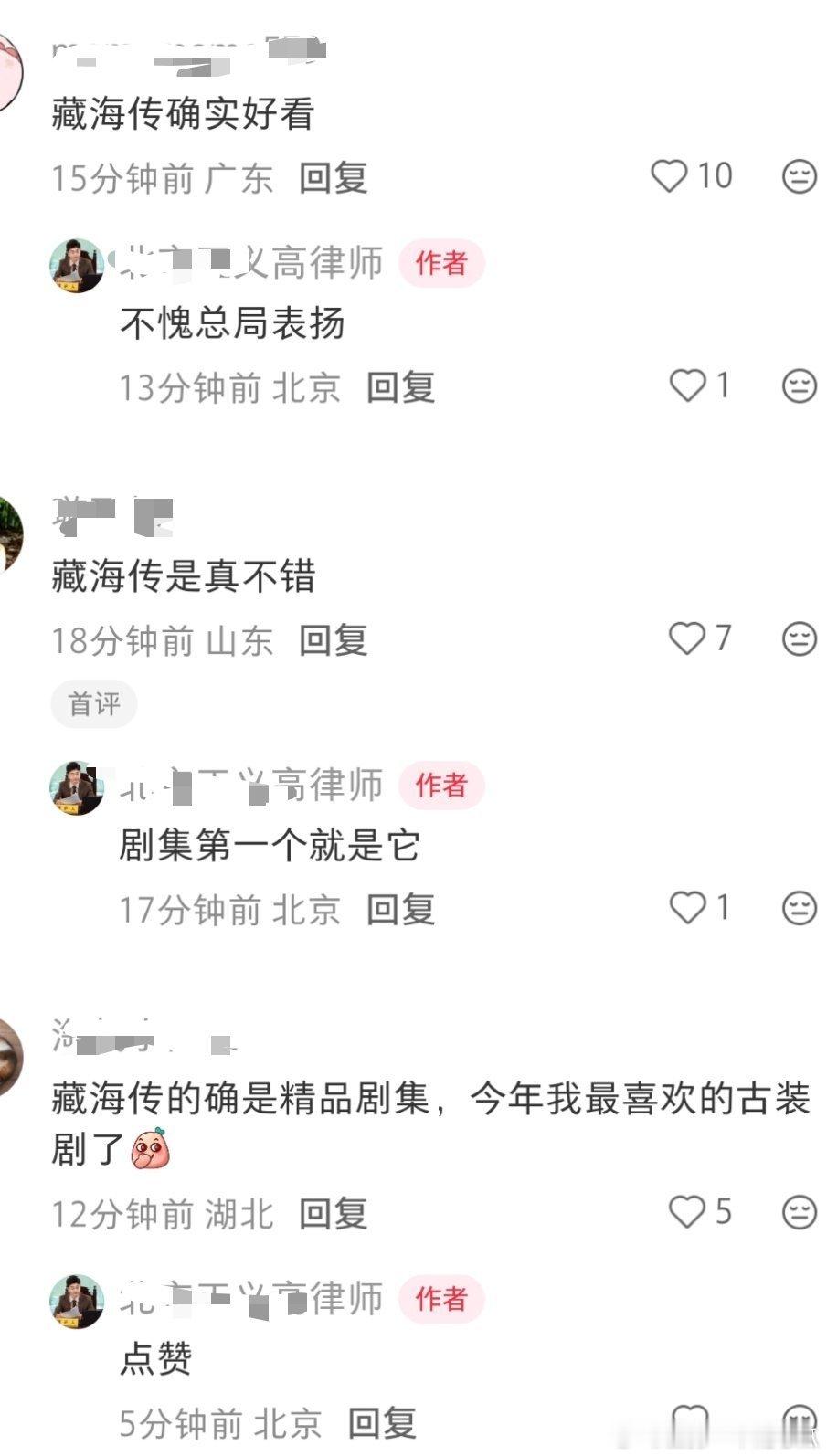This screenshot has height=1456, width=827.
Task: Dislike the comment '藏海传确实好看'
Action: [800, 175]
